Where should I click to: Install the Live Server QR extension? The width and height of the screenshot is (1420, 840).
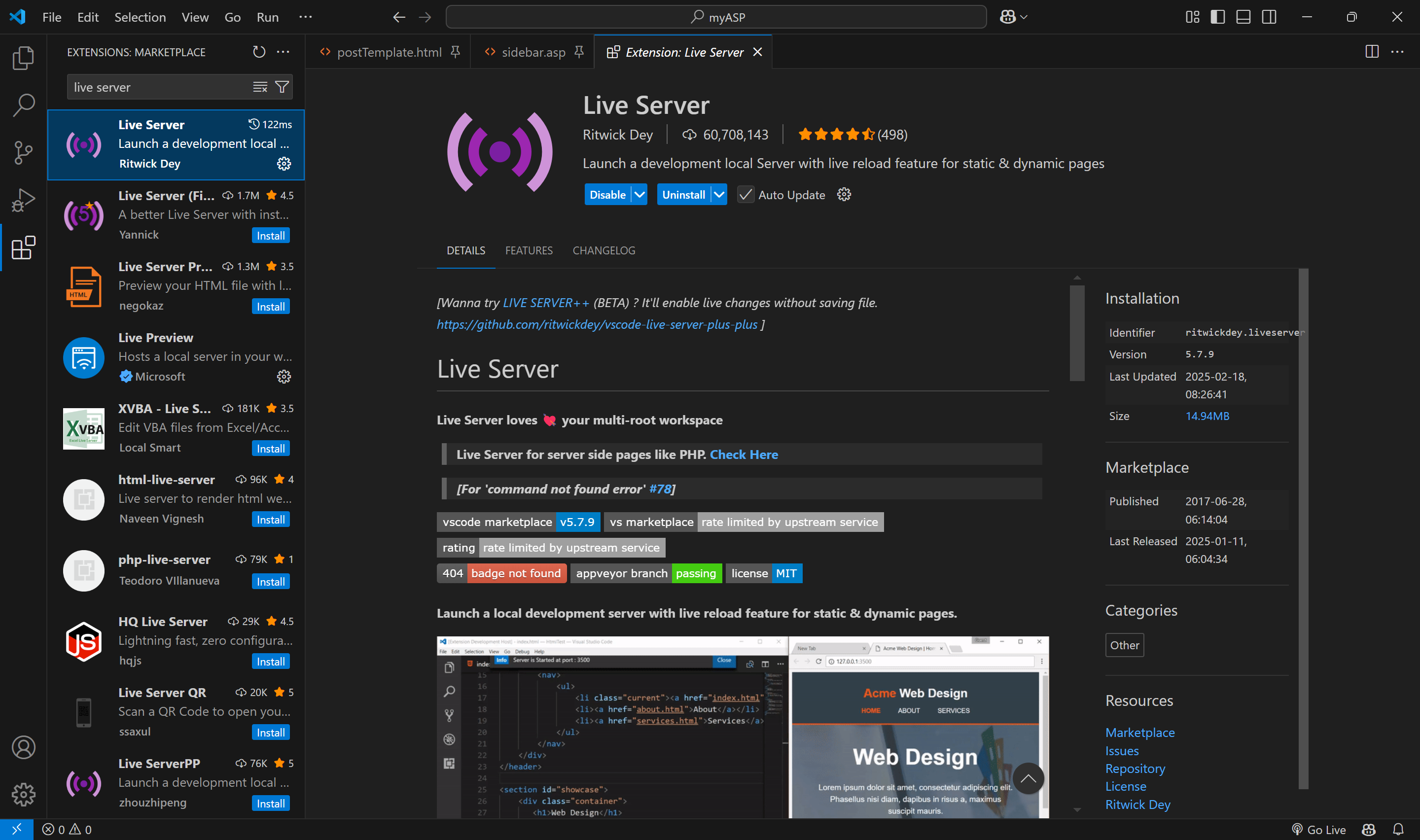pos(271,733)
